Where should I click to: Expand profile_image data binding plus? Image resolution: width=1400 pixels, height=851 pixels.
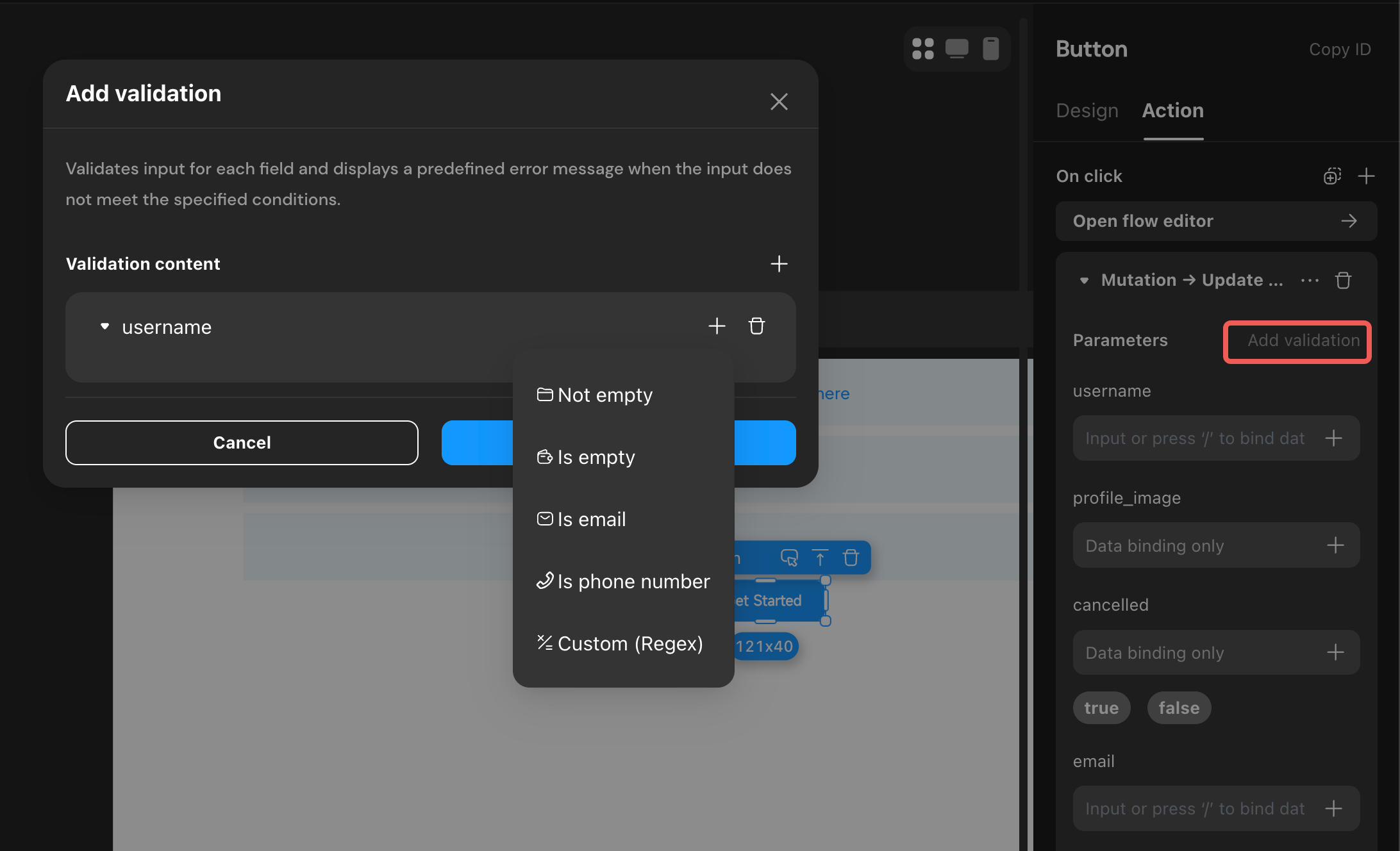(1335, 545)
